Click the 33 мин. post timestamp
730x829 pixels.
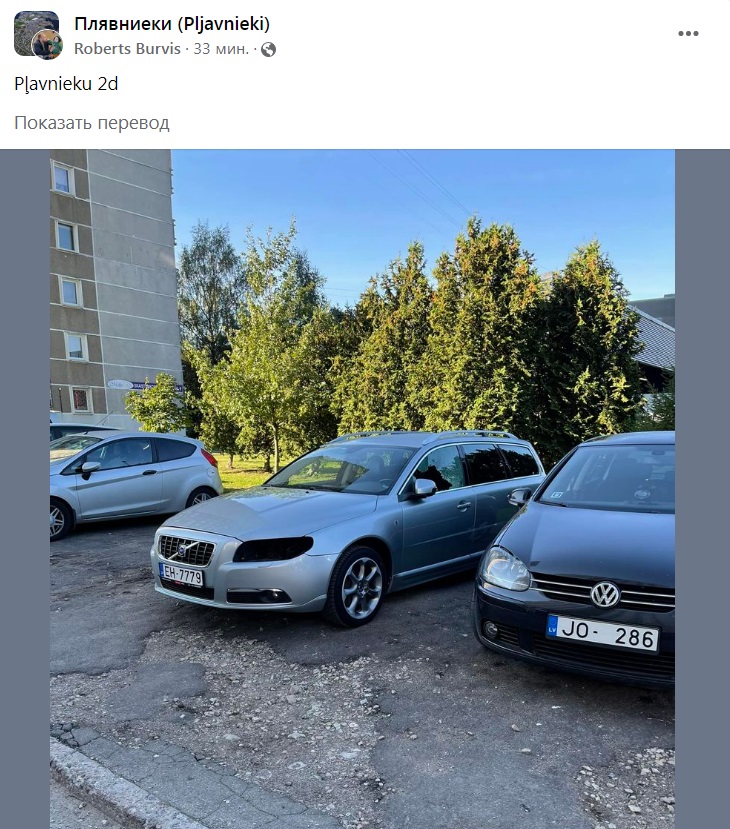tap(220, 49)
